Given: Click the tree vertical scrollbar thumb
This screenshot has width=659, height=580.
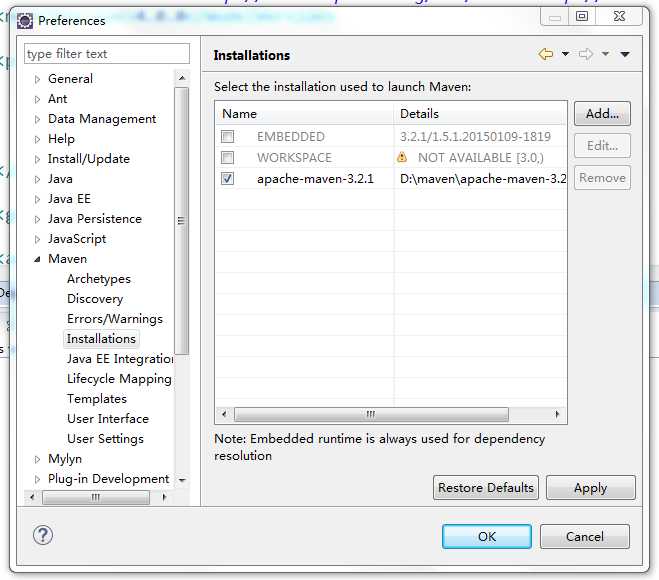Looking at the screenshot, I should [x=182, y=221].
